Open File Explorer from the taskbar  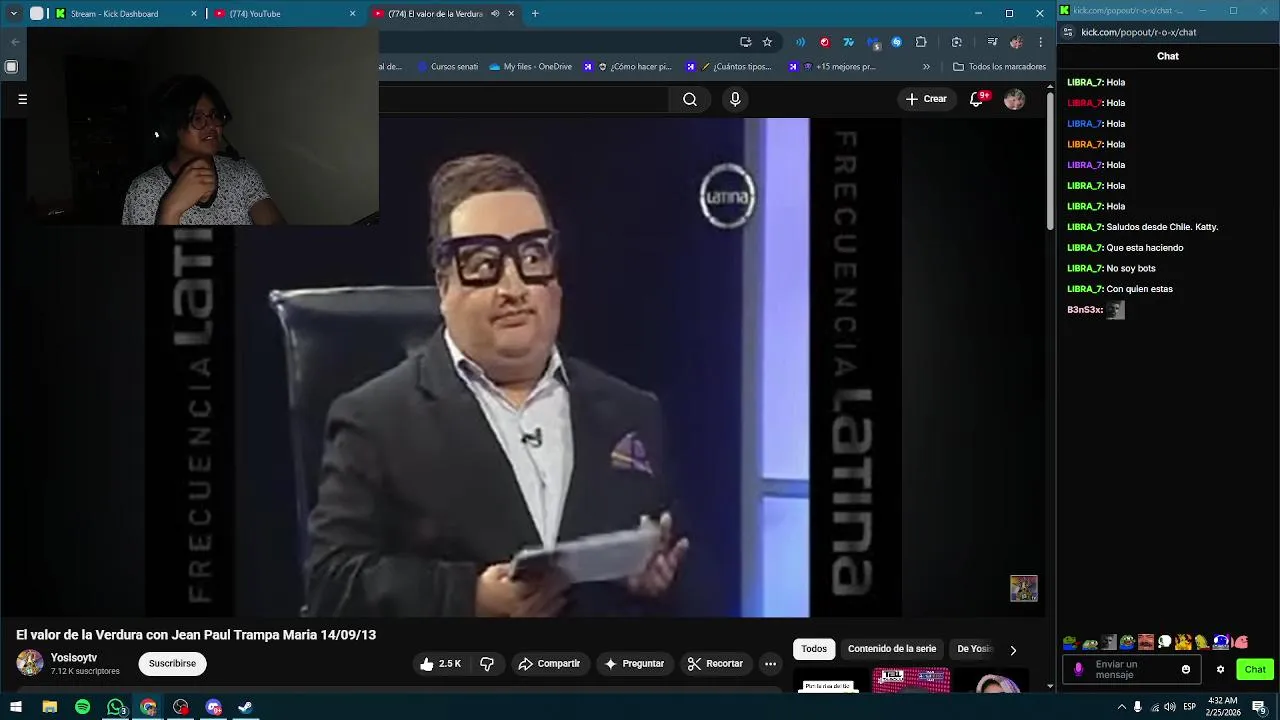click(x=50, y=707)
